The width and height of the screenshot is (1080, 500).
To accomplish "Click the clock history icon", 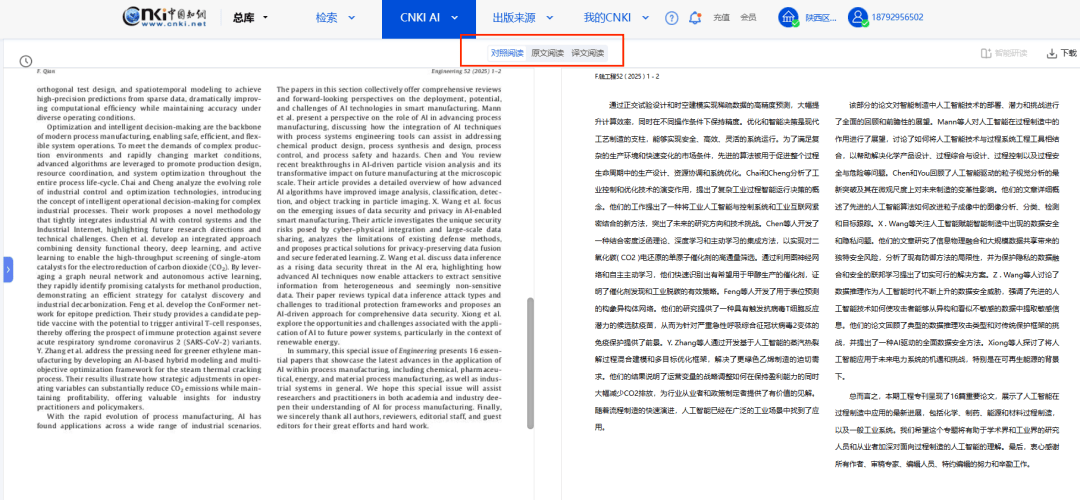I will point(26,62).
